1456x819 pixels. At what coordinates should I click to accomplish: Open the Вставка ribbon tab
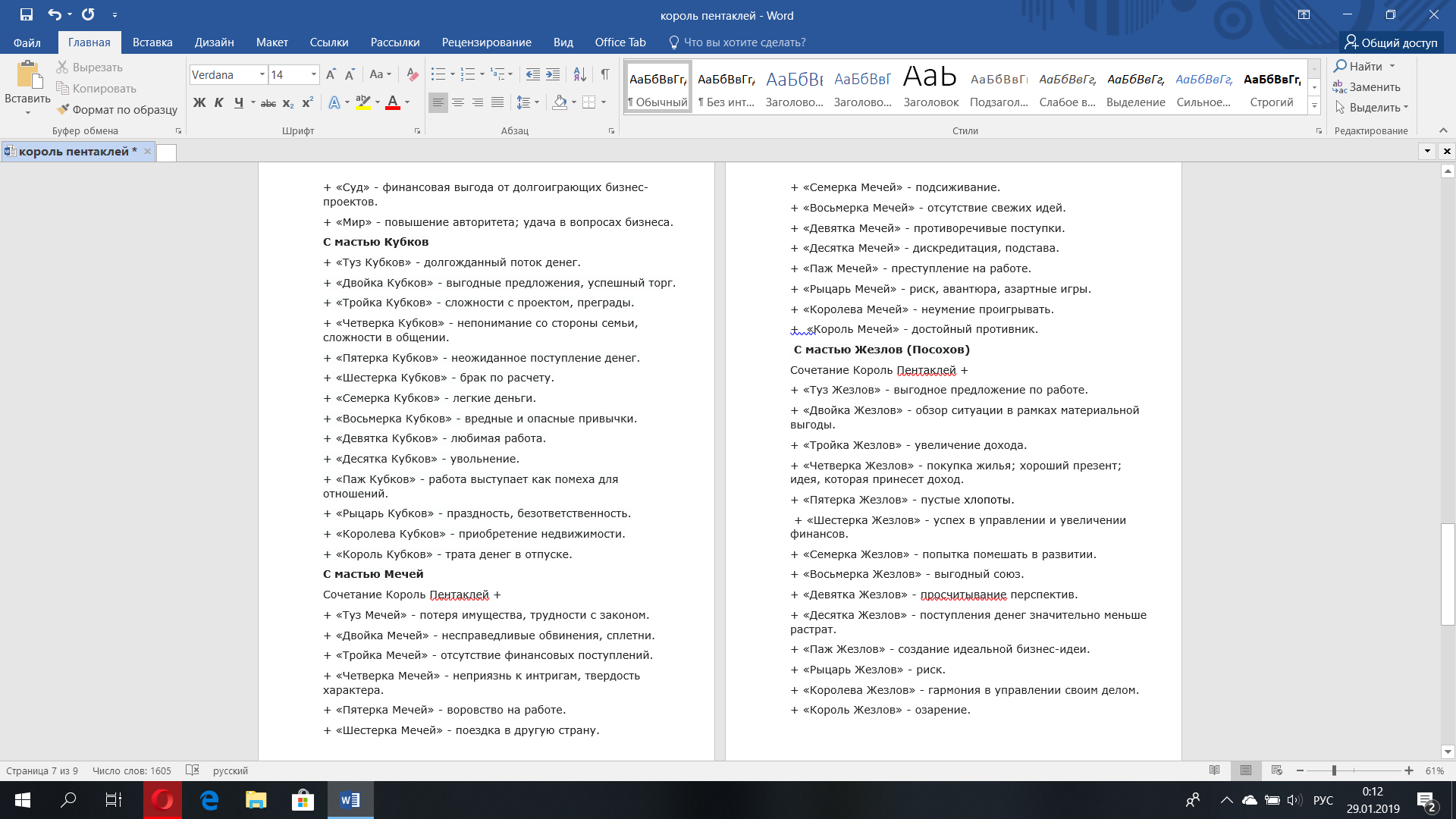point(152,42)
